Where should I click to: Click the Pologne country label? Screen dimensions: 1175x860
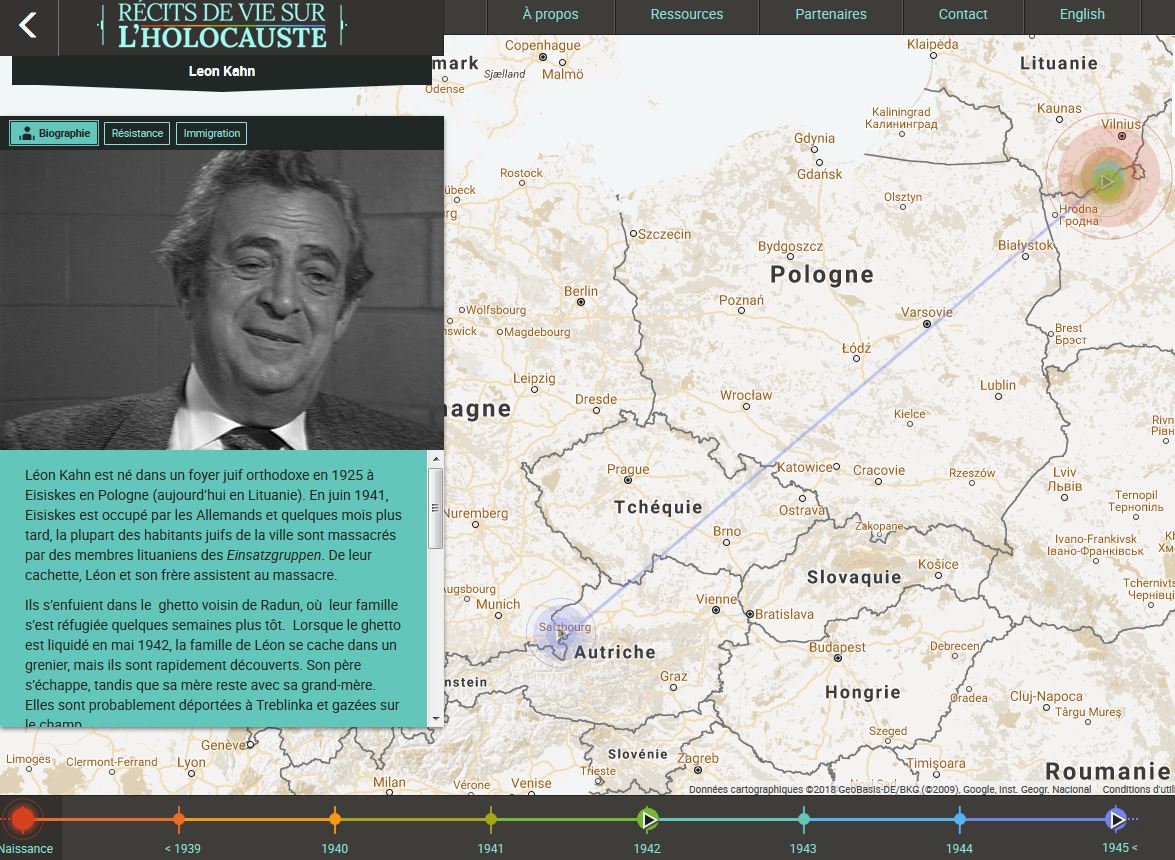pyautogui.click(x=822, y=274)
